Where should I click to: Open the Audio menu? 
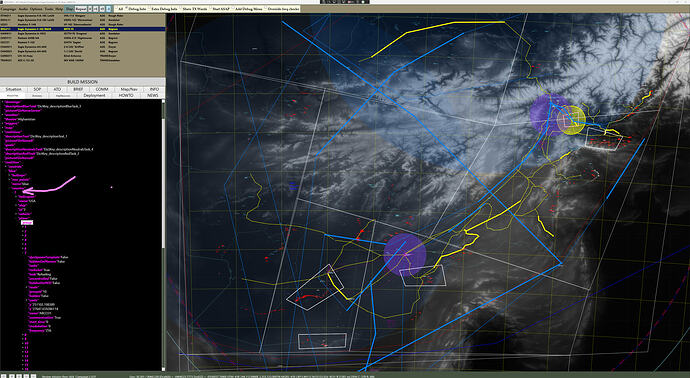pyautogui.click(x=23, y=9)
